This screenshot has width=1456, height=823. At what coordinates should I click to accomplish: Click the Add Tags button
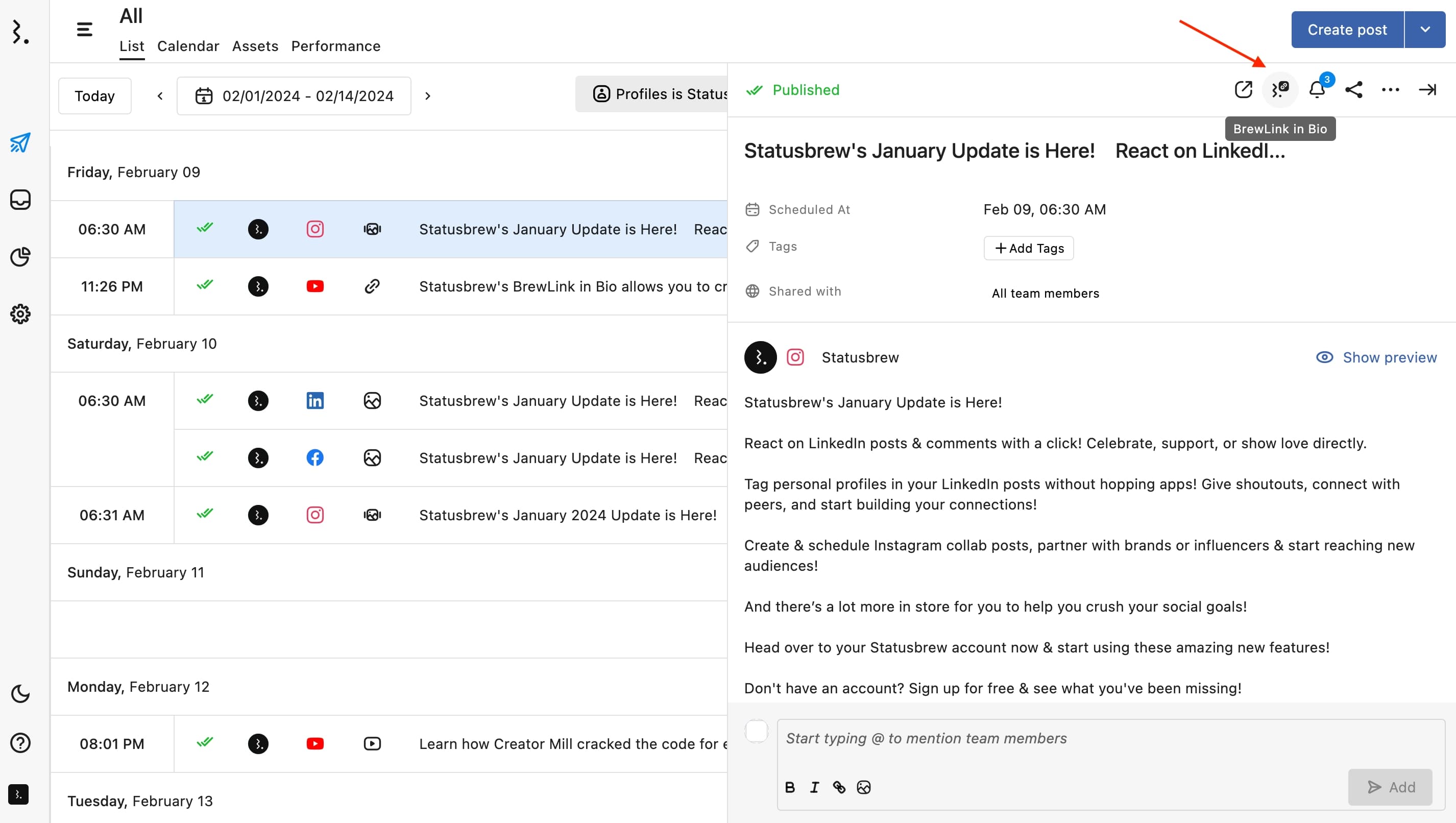coord(1029,248)
